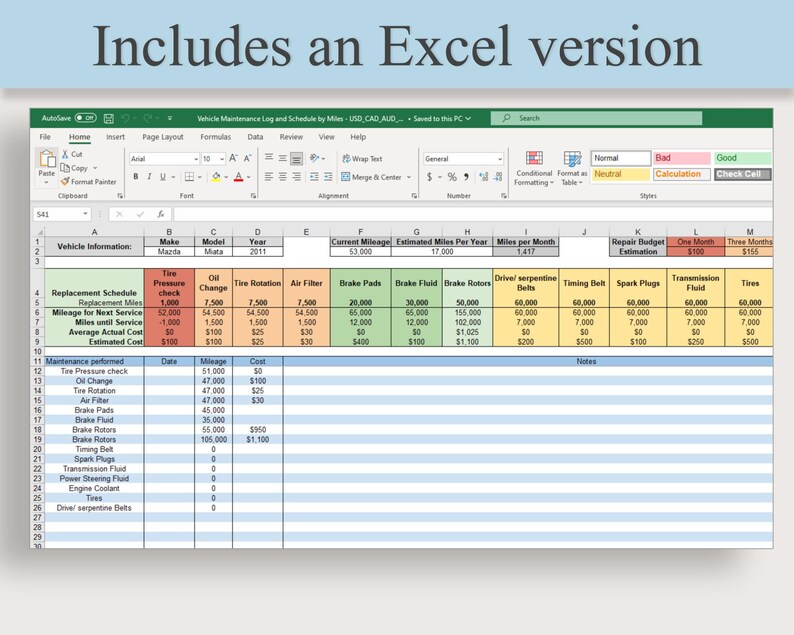
Task: Apply Percent Style format
Action: 452,177
